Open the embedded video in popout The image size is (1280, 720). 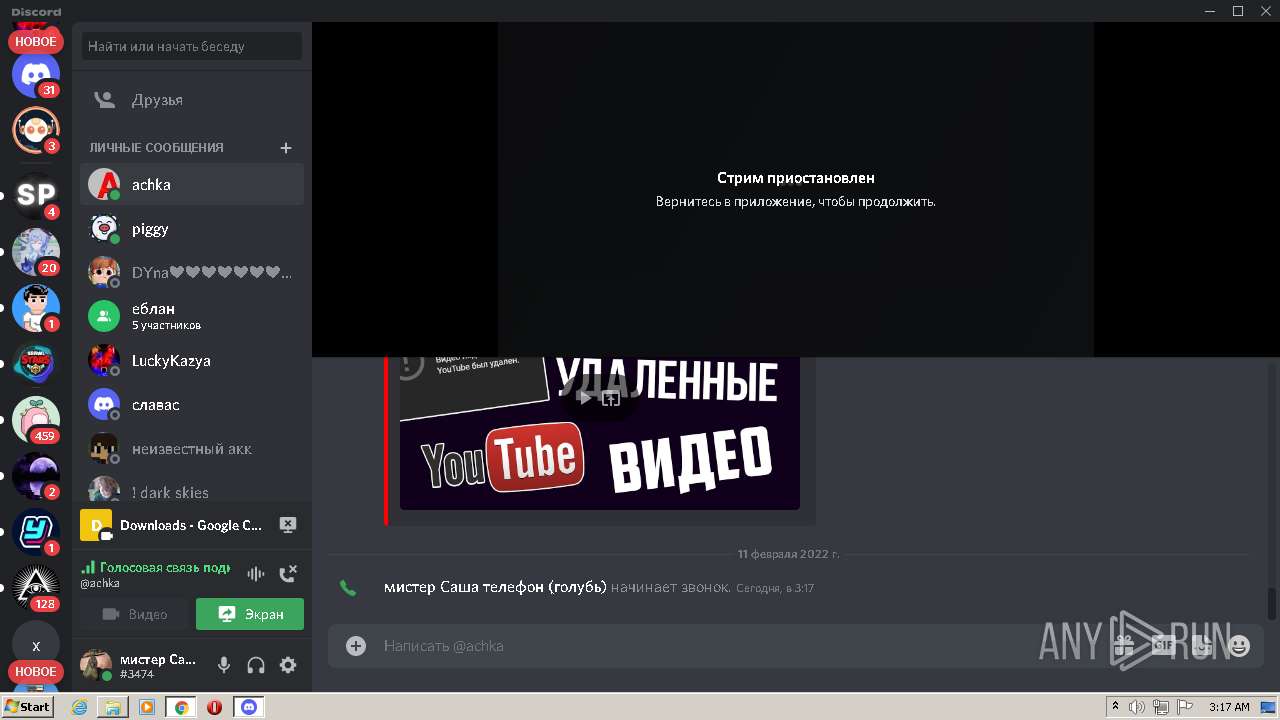pos(611,397)
